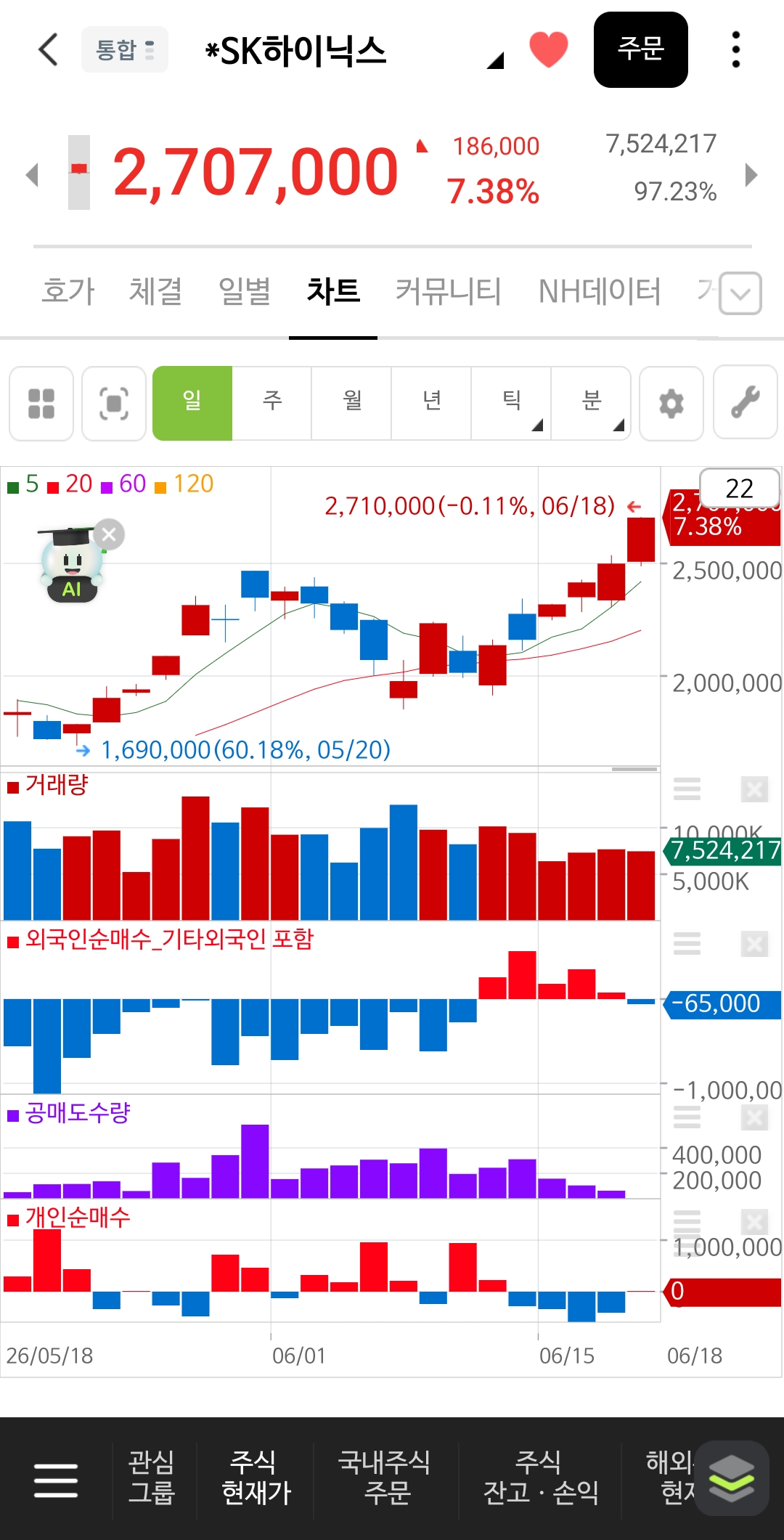Go back using the left chevron arrow
Viewport: 784px width, 1540px height.
coord(48,50)
